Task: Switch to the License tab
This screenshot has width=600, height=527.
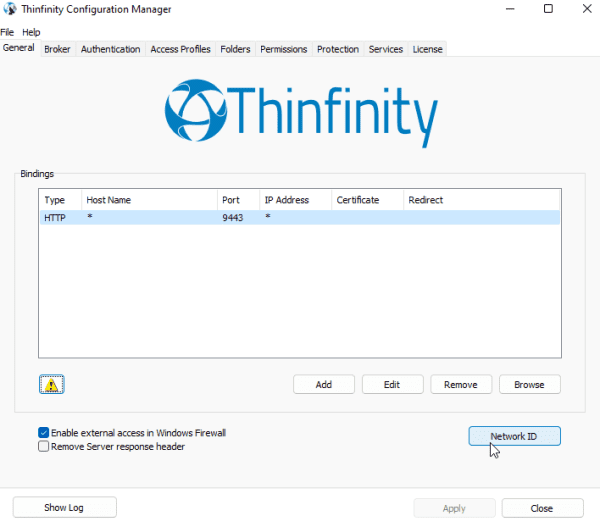Action: tap(427, 49)
